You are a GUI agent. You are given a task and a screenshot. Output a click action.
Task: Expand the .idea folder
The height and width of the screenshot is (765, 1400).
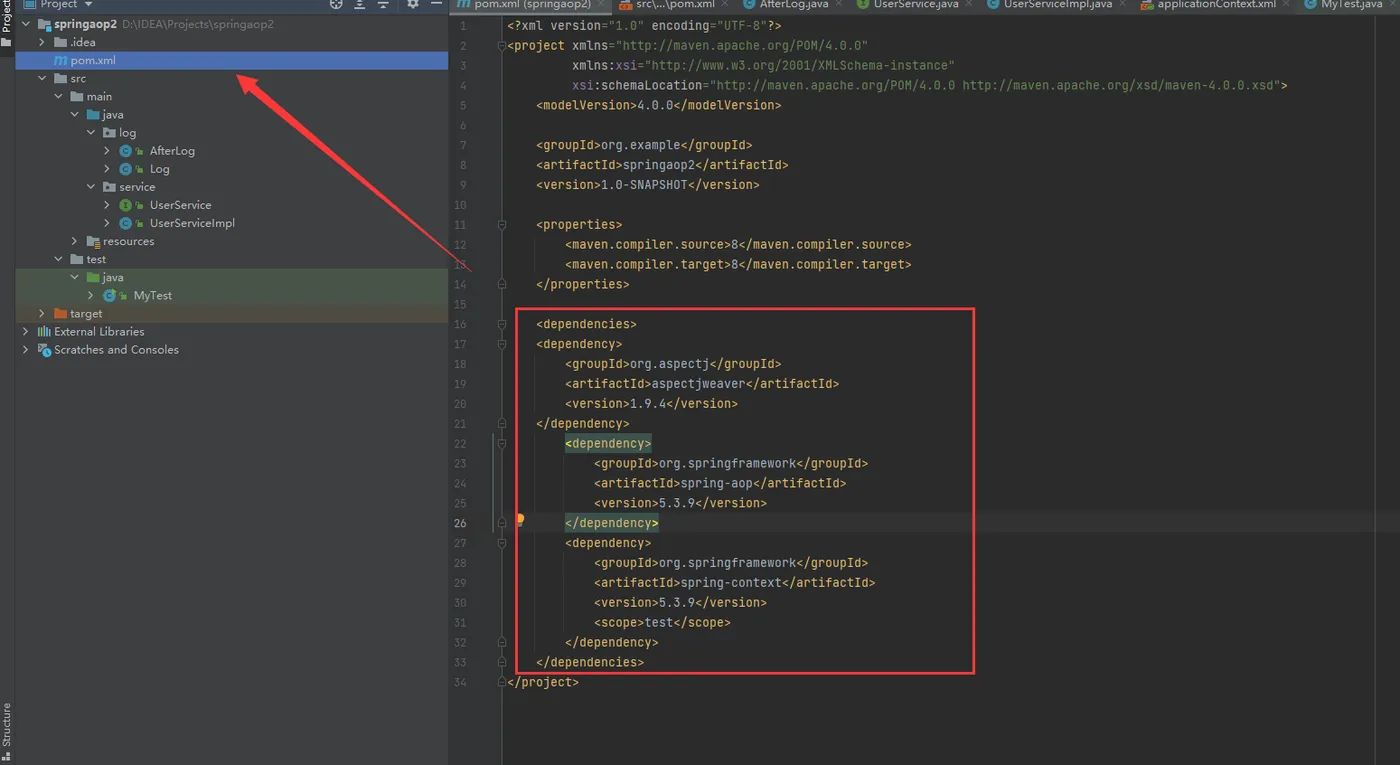(x=42, y=42)
